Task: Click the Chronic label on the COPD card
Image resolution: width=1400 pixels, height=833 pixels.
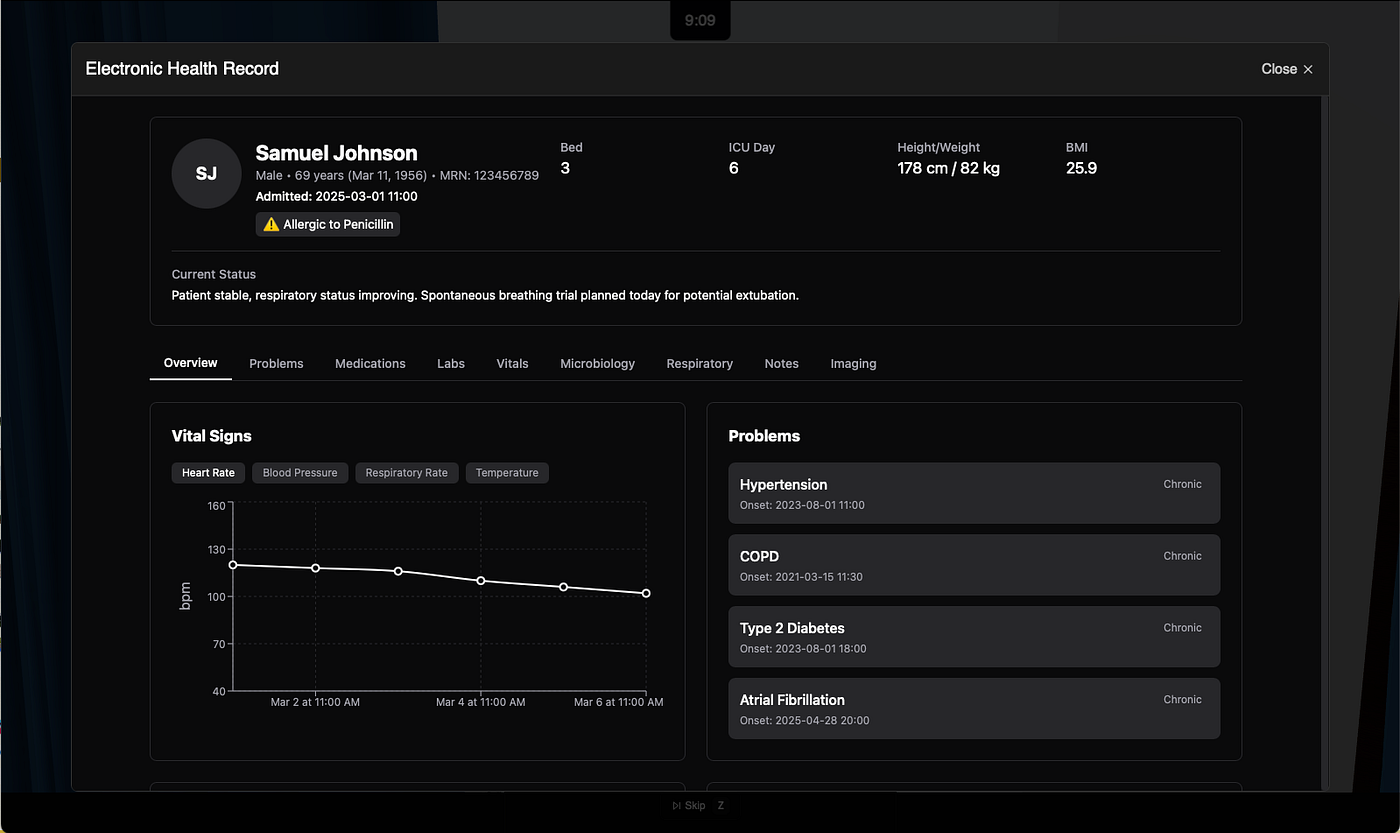Action: click(x=1182, y=556)
